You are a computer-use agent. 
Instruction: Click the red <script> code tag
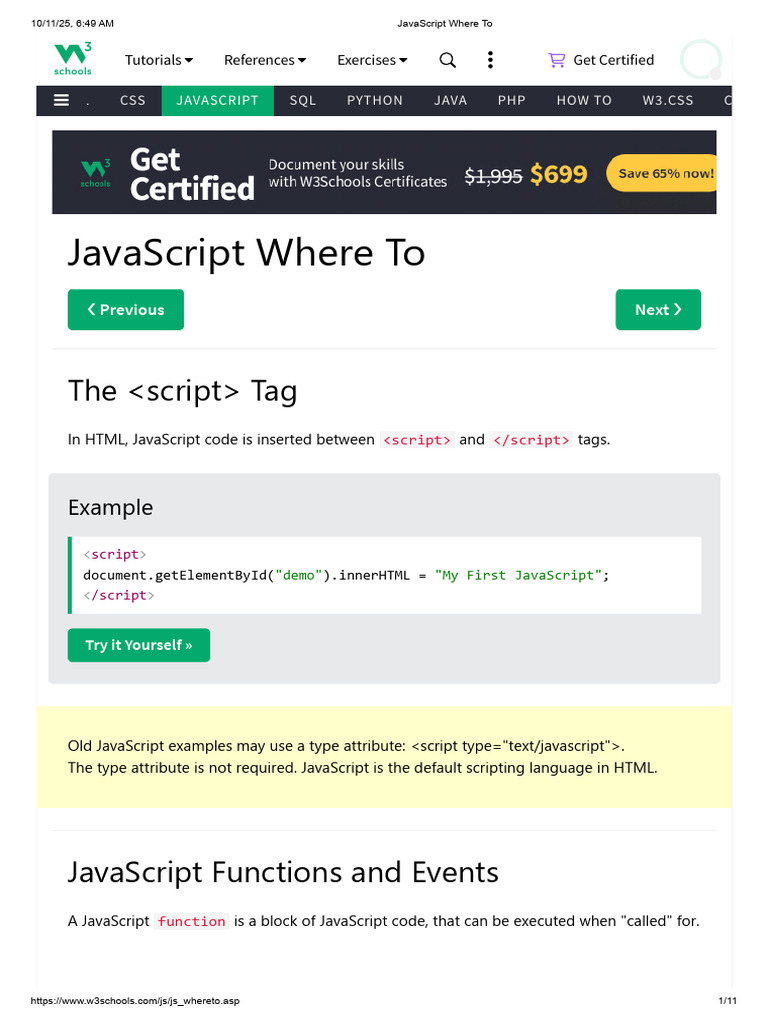[x=417, y=440]
